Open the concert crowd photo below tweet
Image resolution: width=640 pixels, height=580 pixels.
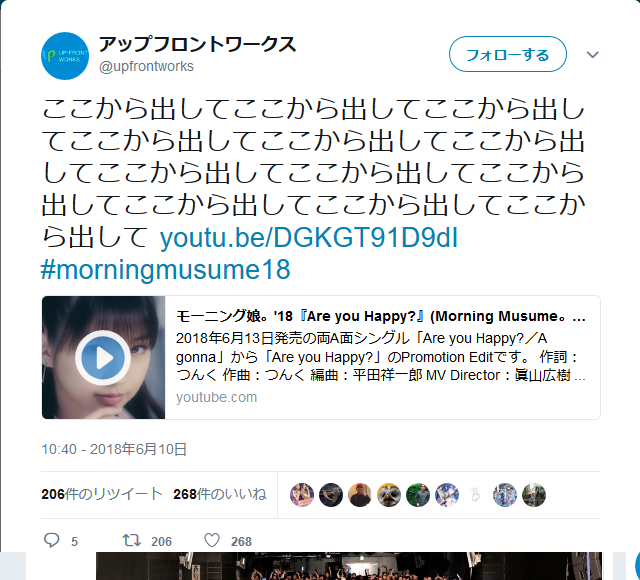point(349,566)
